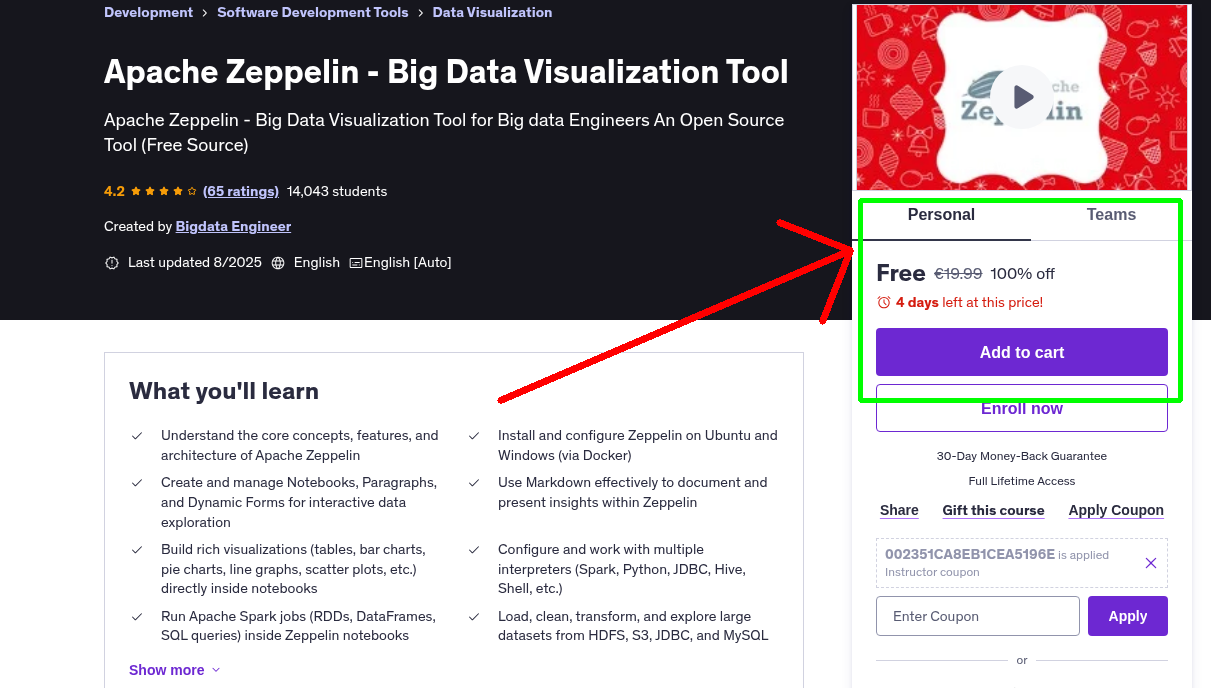Screen dimensions: 1211x688
Task: Click the Enroll now button
Action: 1022,408
